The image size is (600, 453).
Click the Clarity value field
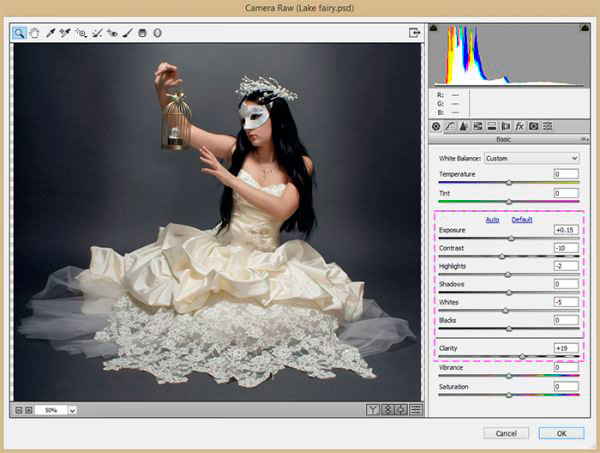click(x=566, y=348)
